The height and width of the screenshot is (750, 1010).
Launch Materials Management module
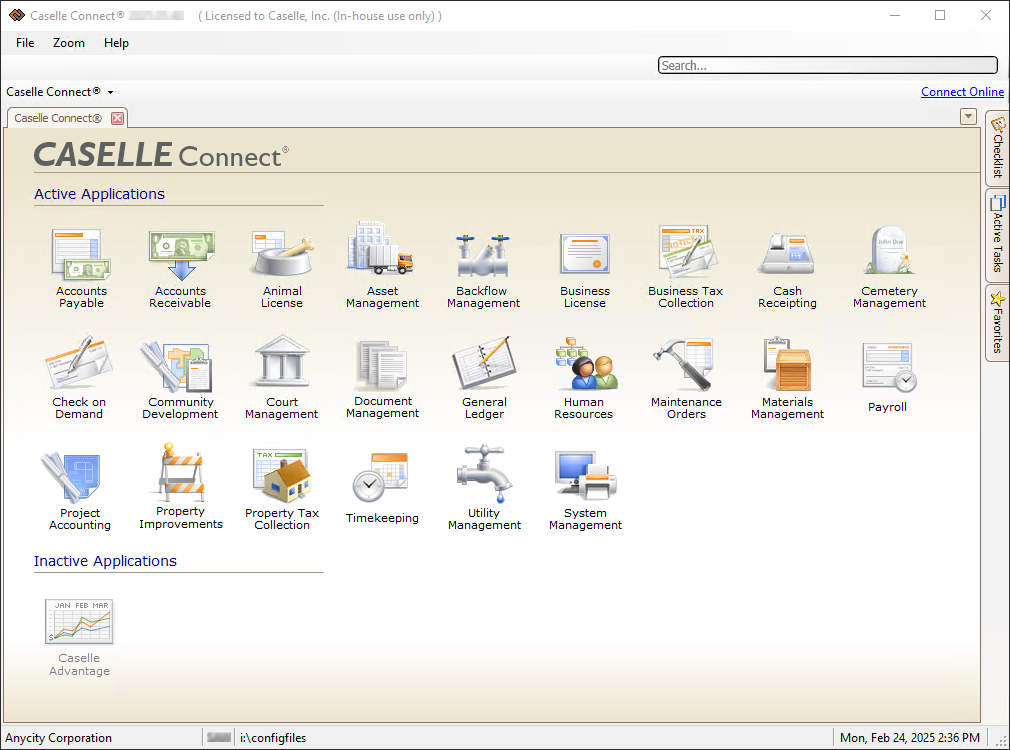[x=787, y=378]
